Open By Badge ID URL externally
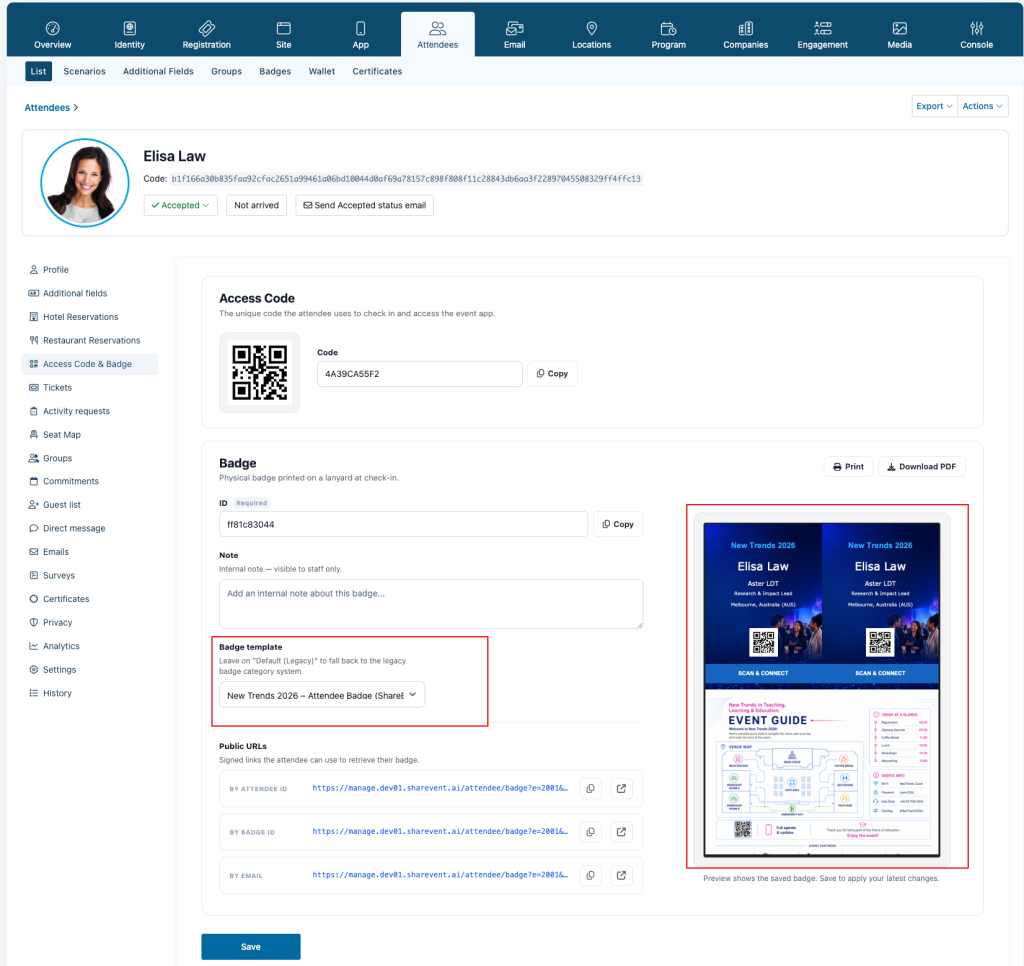This screenshot has height=966, width=1024. click(x=621, y=831)
